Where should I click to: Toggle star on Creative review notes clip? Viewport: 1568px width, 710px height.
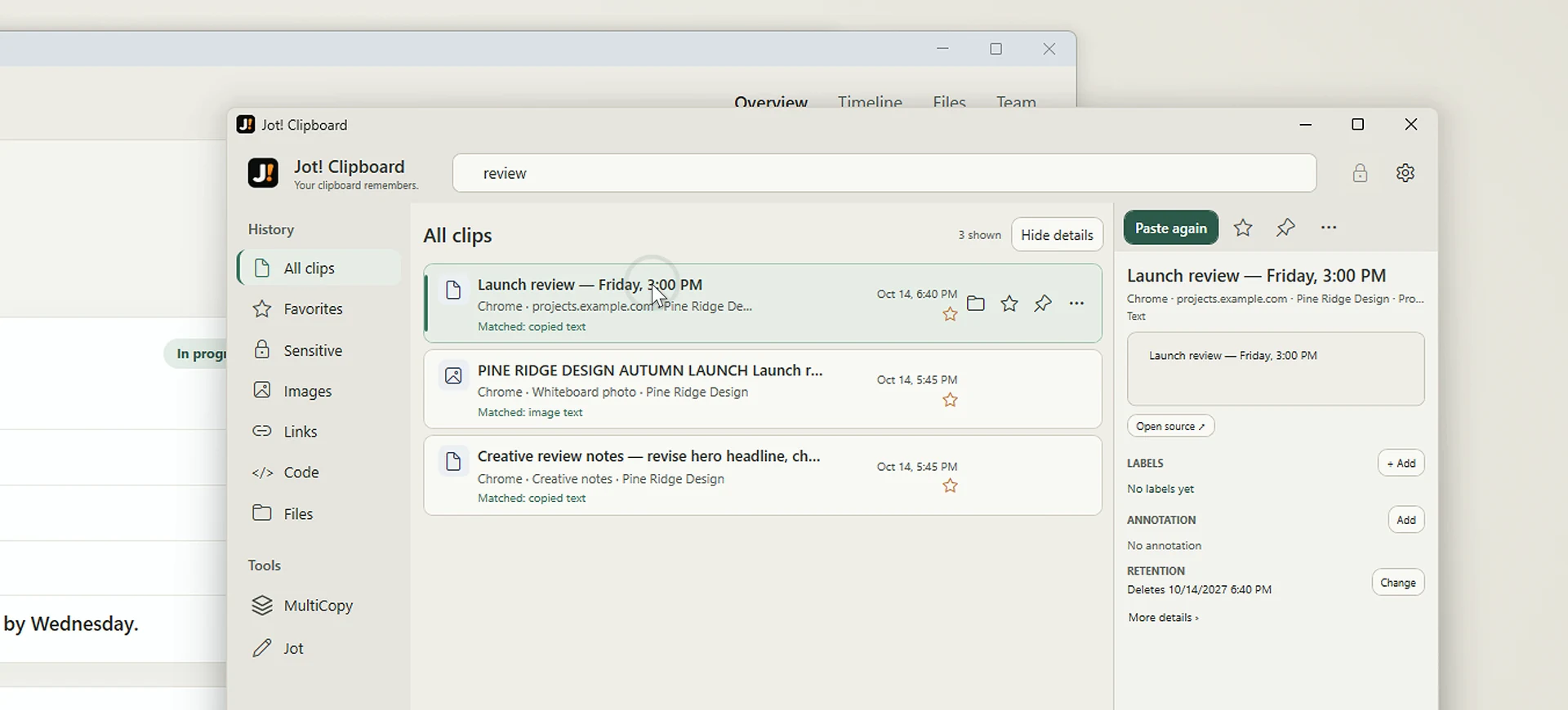[x=950, y=486]
